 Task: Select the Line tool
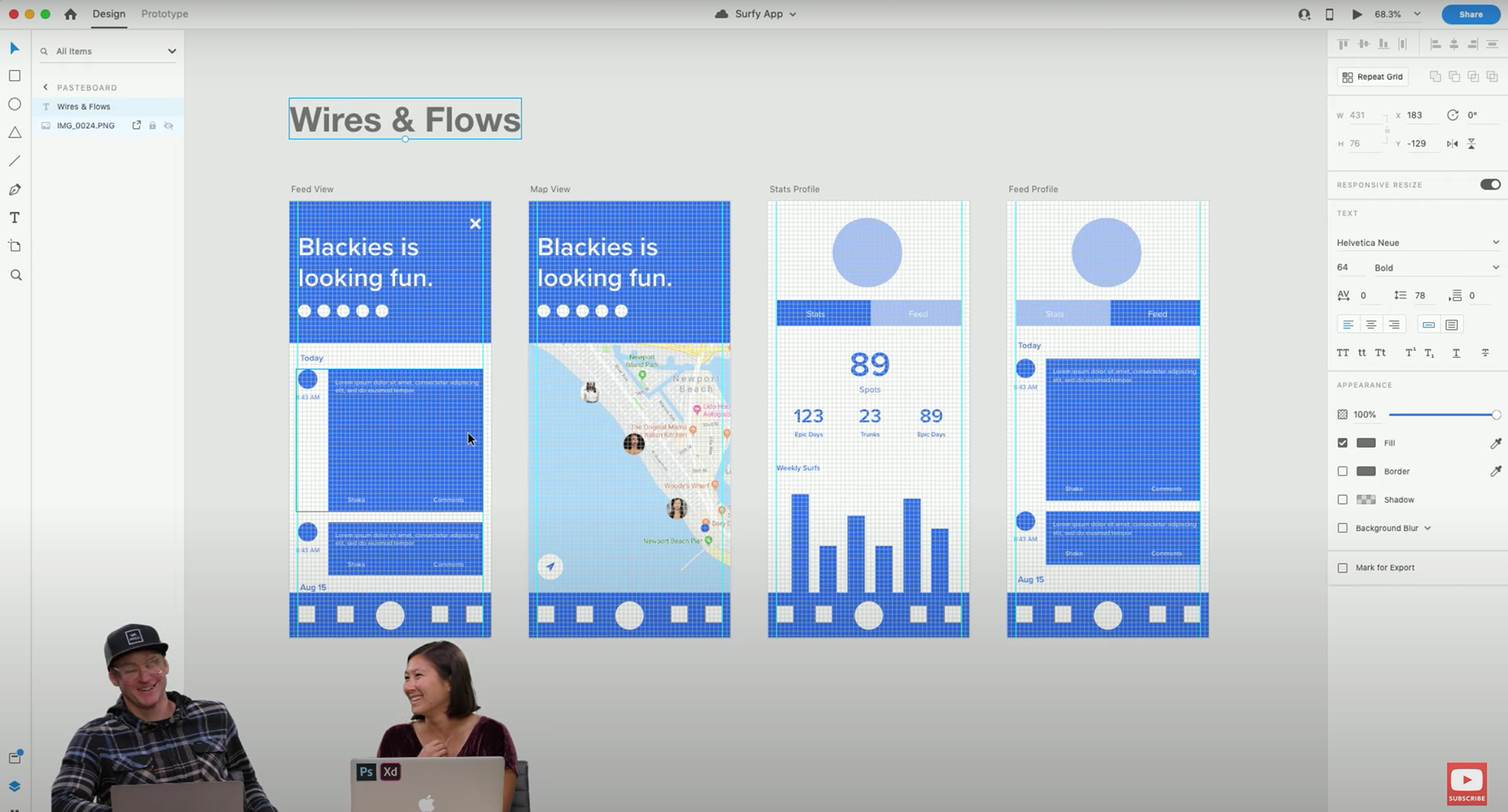pos(14,161)
